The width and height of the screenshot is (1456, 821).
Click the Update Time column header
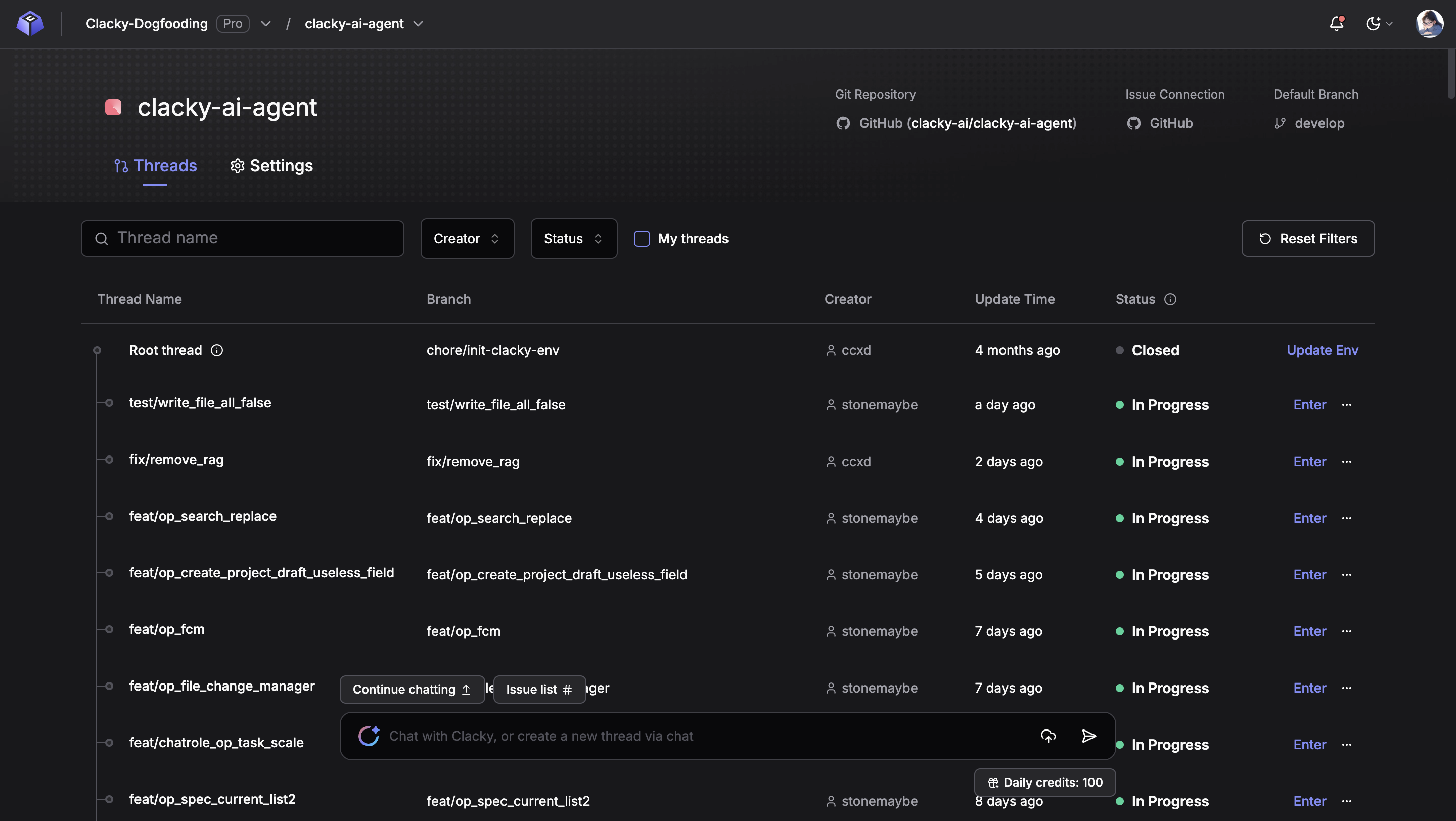pyautogui.click(x=1015, y=299)
